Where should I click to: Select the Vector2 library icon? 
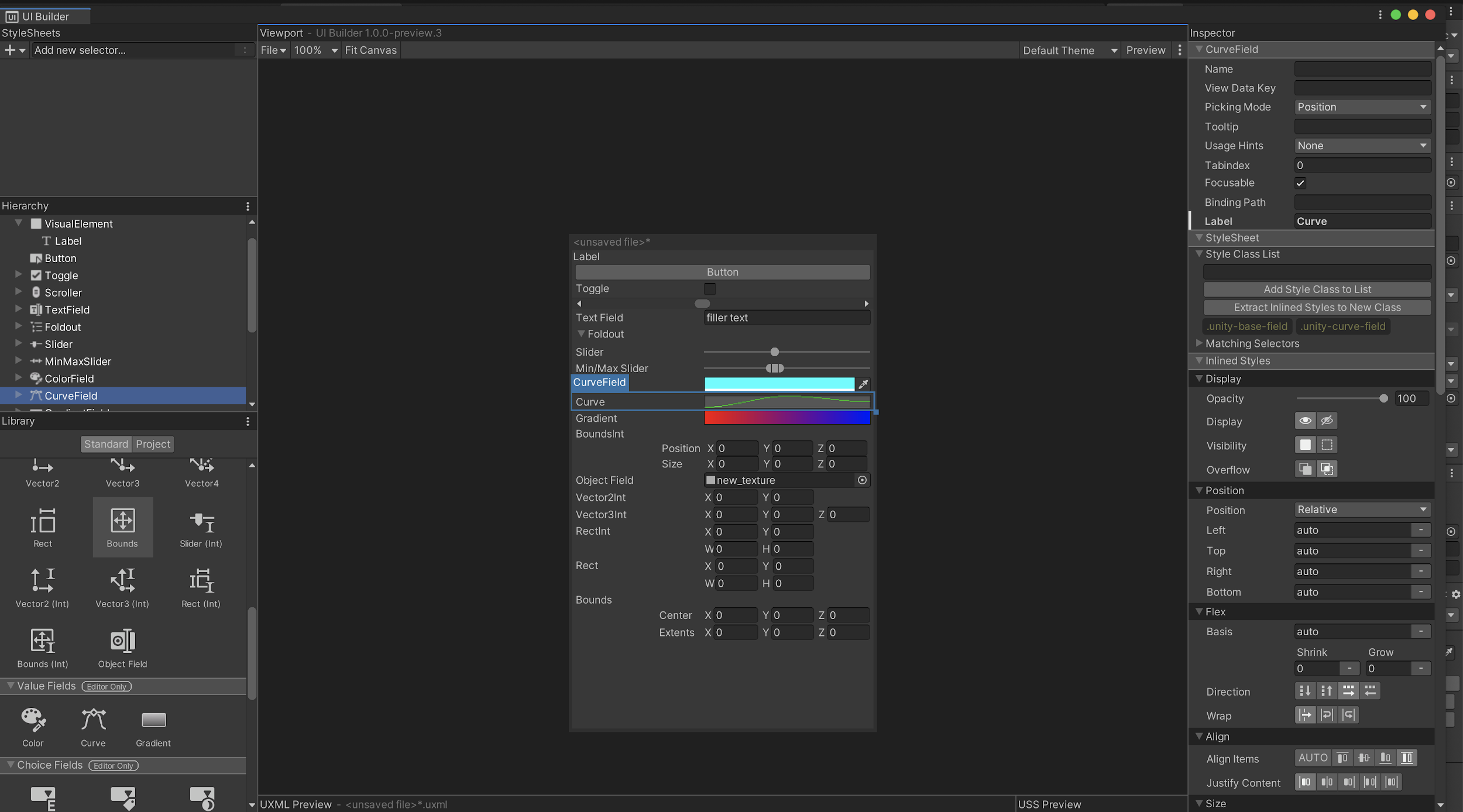coord(42,466)
